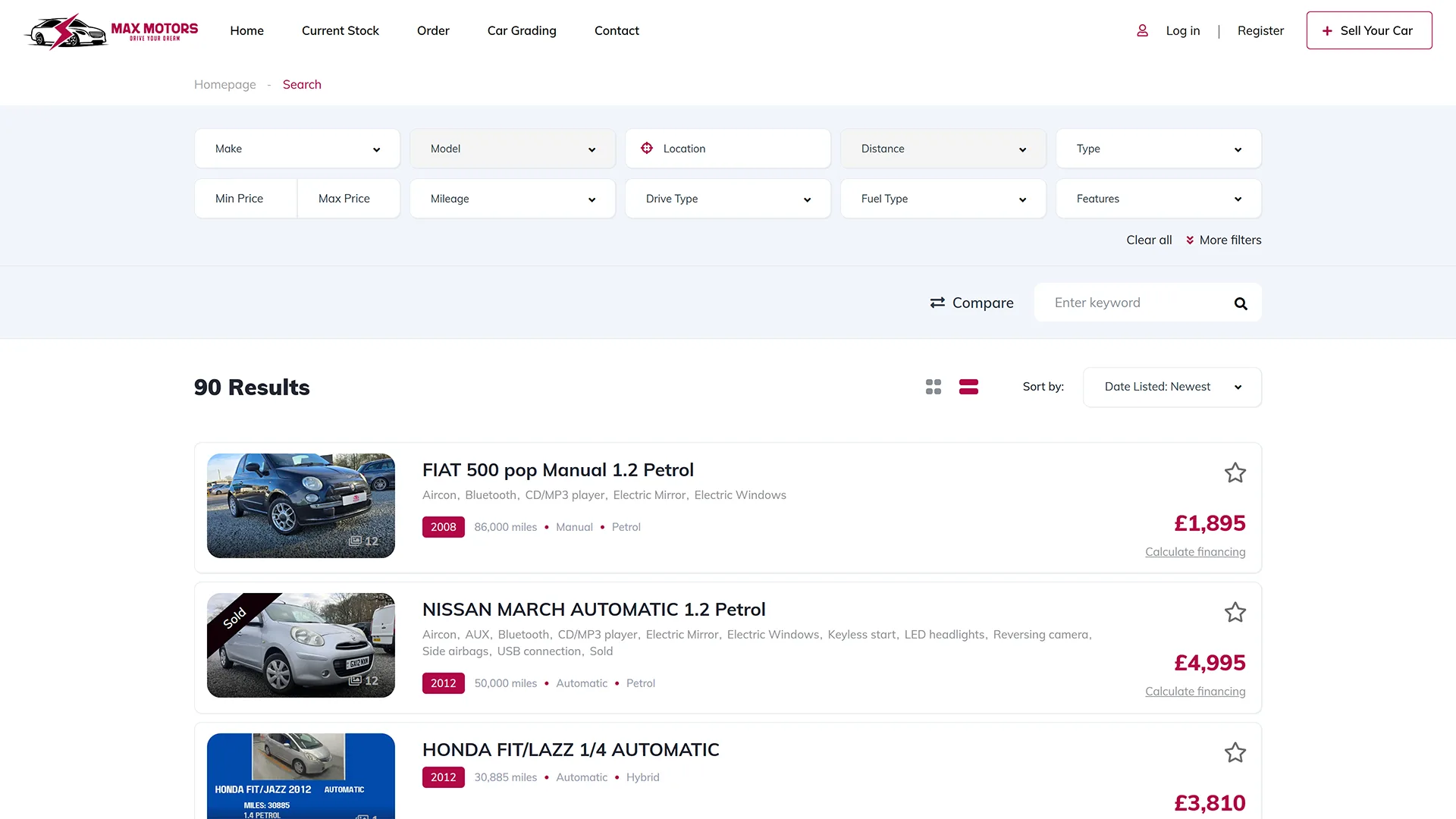Open the Sort by Date Listed dropdown

(x=1172, y=387)
